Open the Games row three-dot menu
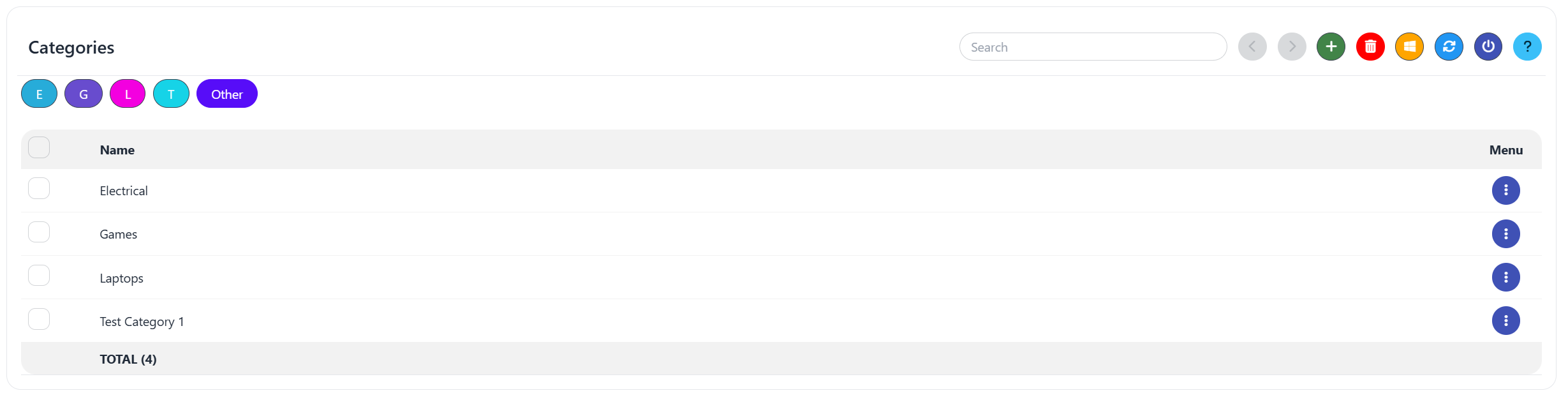The height and width of the screenshot is (400, 1568). (x=1505, y=233)
